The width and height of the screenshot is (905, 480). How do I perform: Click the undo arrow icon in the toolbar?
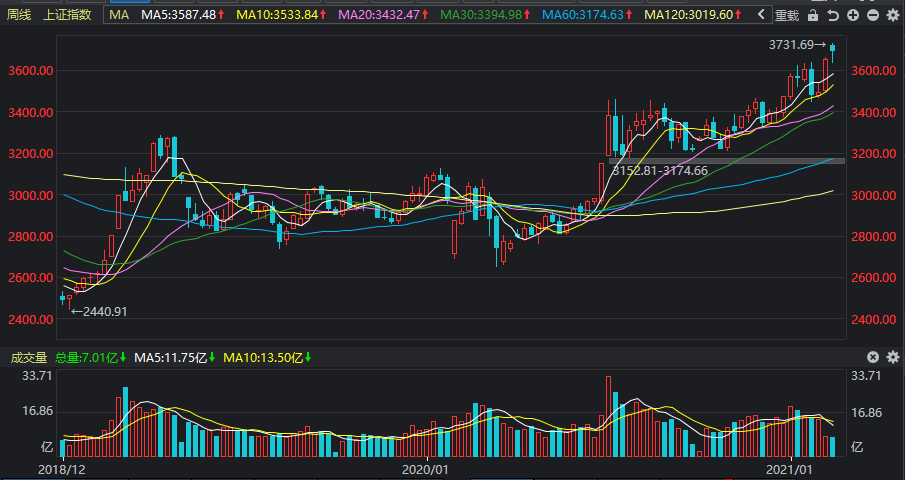pyautogui.click(x=833, y=15)
